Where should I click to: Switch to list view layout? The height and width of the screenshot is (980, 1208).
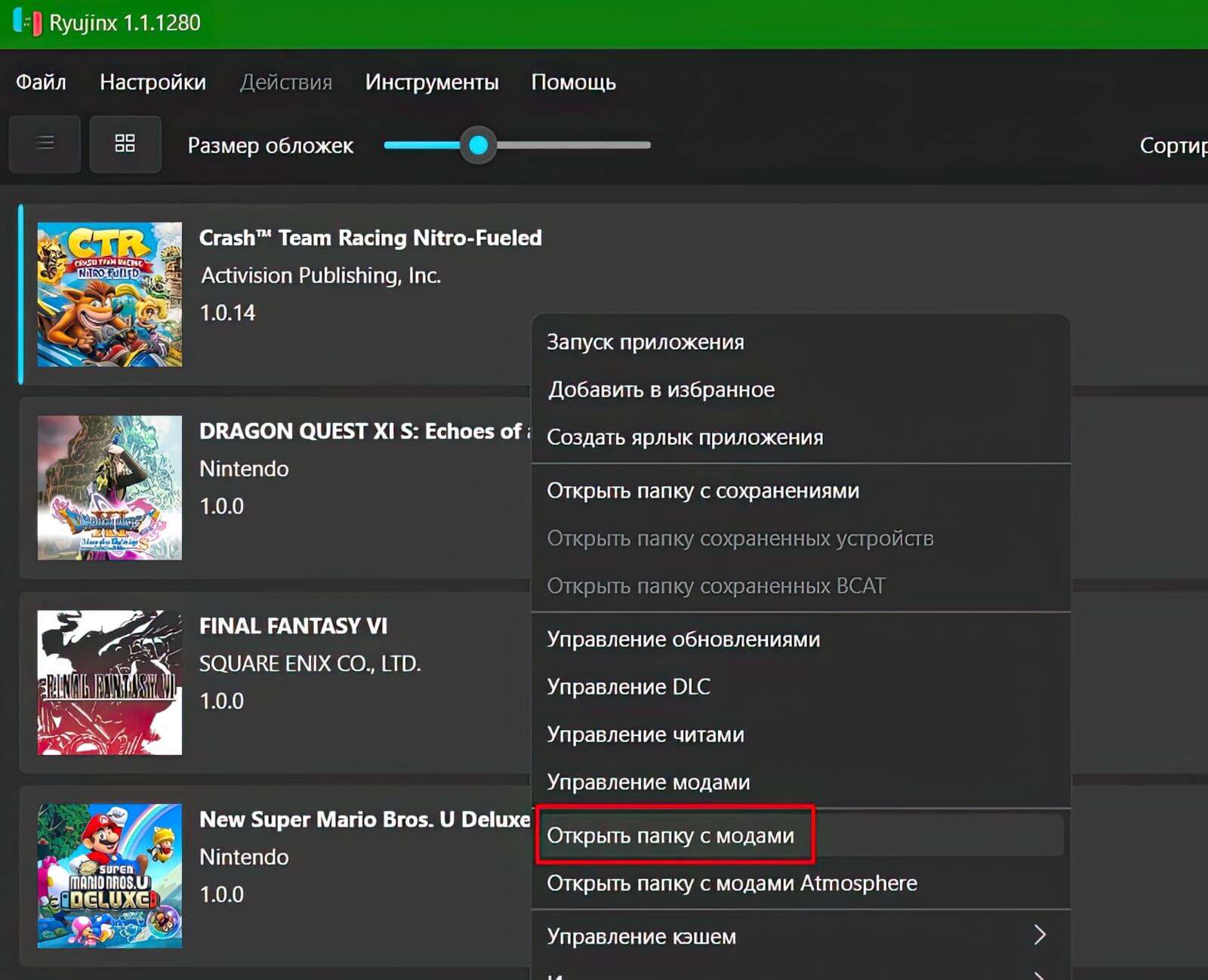(45, 143)
